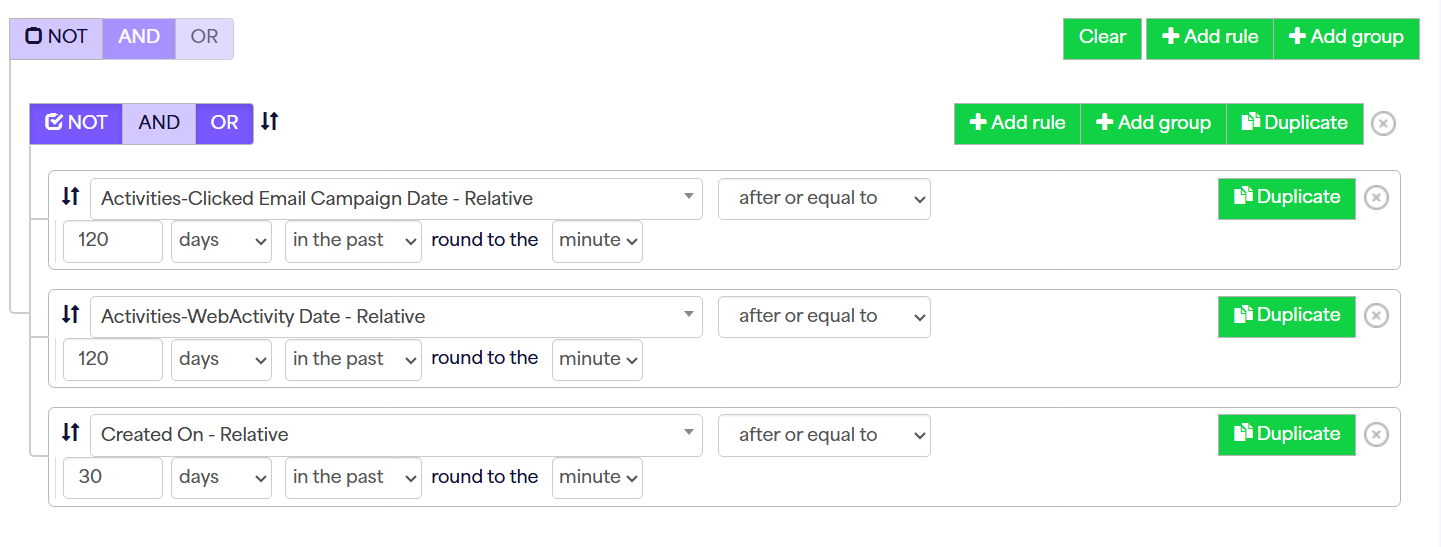
Task: Click top-level Add group button
Action: (1346, 38)
